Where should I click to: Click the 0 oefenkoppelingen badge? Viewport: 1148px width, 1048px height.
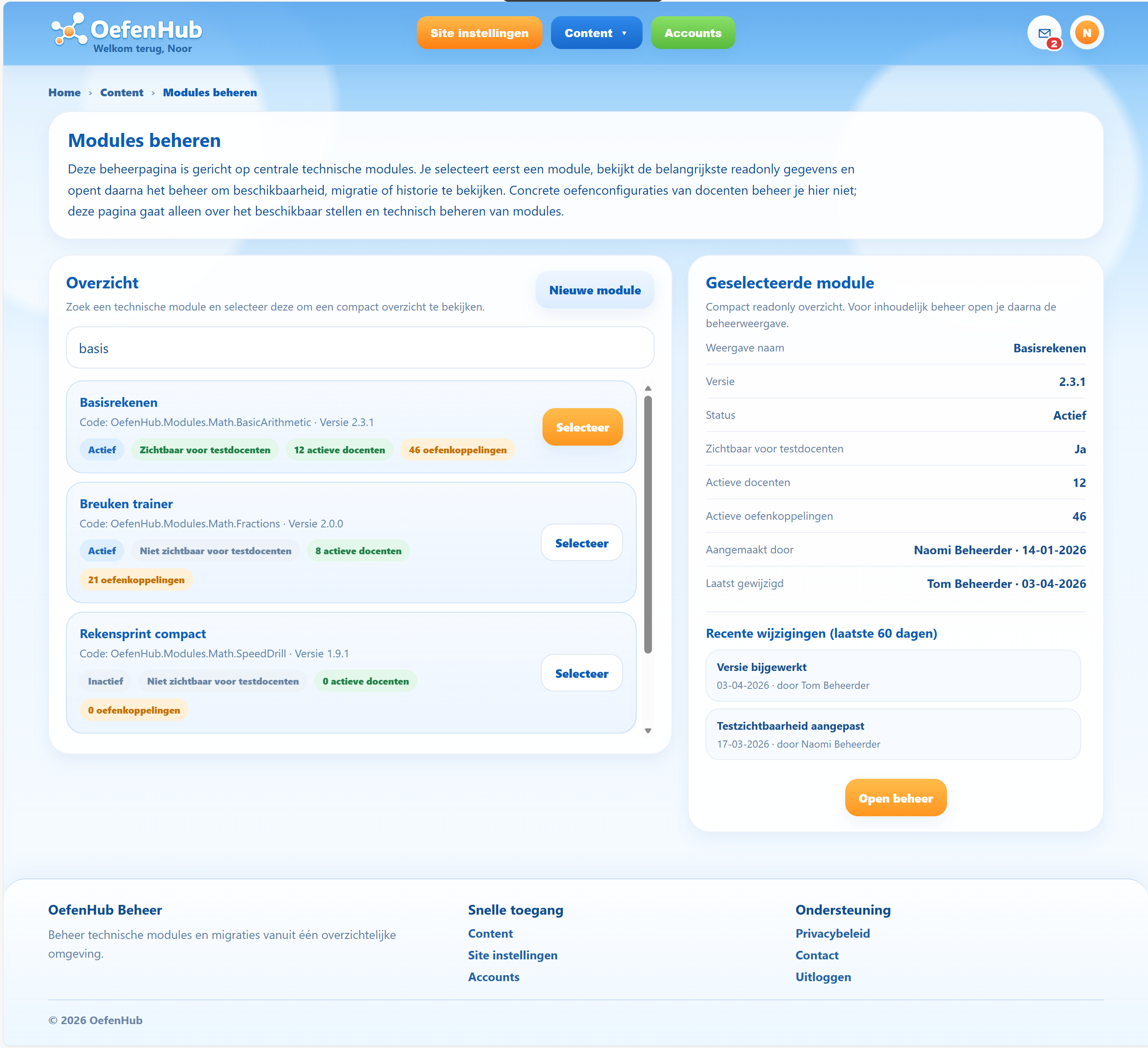(x=134, y=710)
